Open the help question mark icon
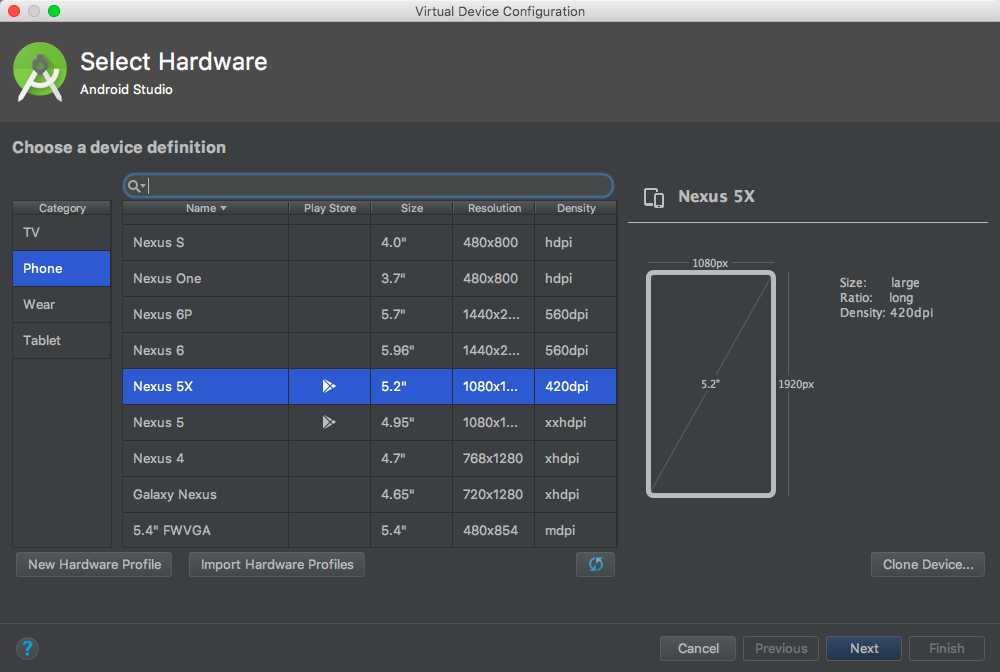The width and height of the screenshot is (1000, 672). pyautogui.click(x=27, y=648)
